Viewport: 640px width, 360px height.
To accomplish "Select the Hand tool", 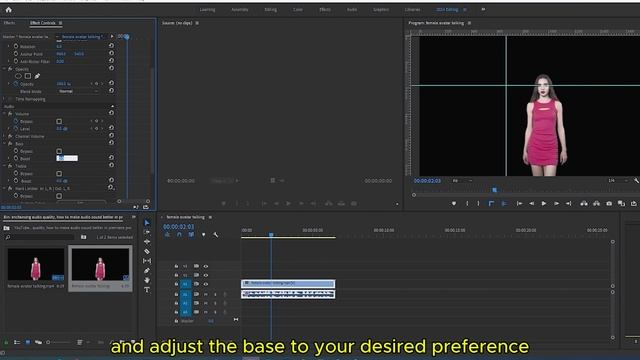I will (x=147, y=280).
